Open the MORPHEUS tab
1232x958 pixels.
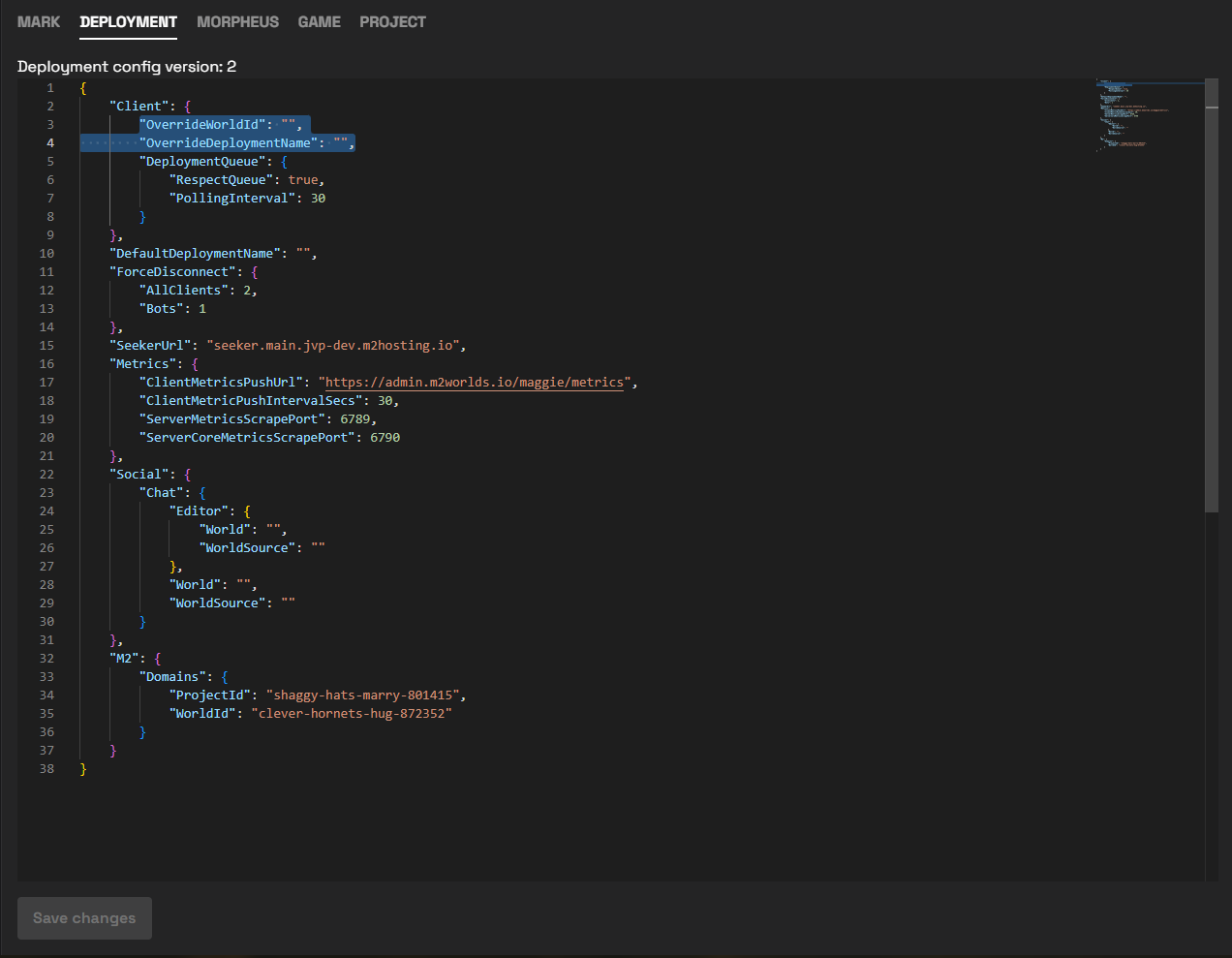[237, 21]
